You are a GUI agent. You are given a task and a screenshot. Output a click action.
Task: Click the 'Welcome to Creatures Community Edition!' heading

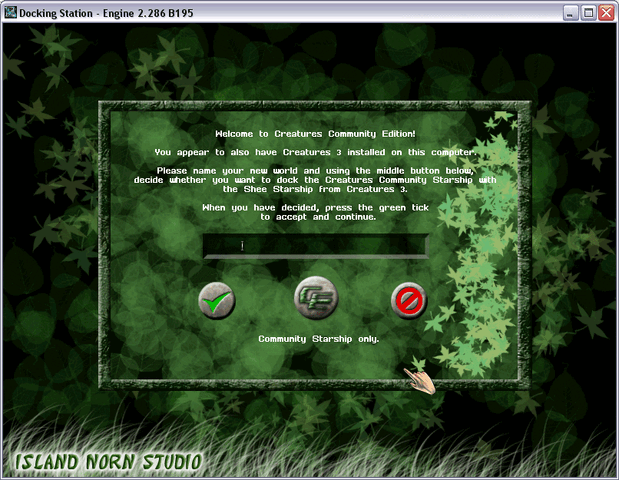[x=315, y=134]
